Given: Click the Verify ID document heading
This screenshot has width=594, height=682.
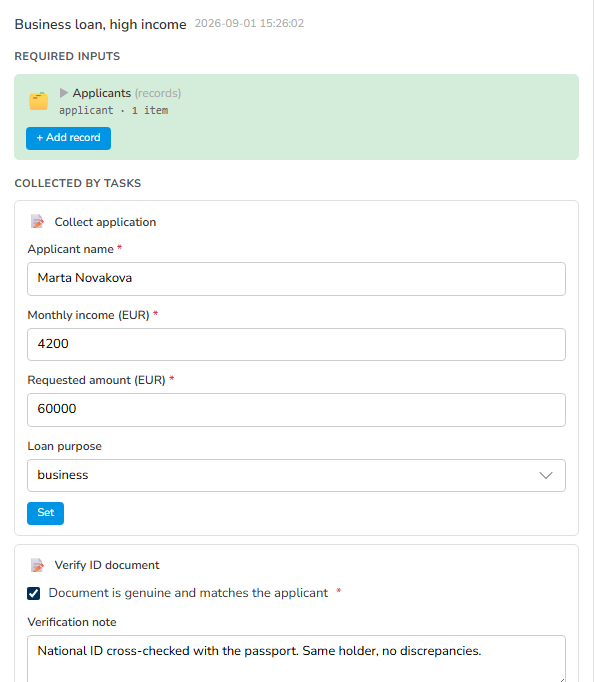Looking at the screenshot, I should pyautogui.click(x=107, y=565).
